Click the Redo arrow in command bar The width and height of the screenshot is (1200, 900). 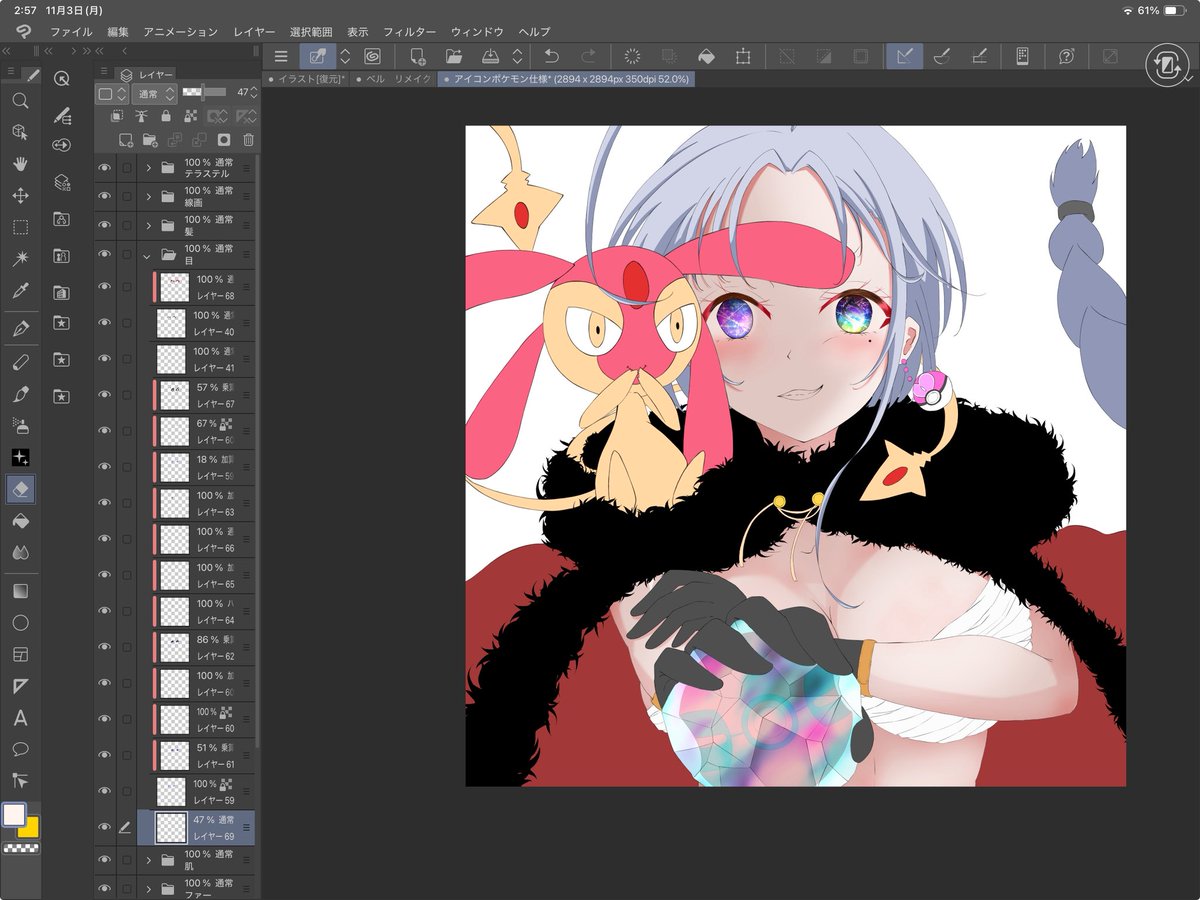tap(589, 57)
